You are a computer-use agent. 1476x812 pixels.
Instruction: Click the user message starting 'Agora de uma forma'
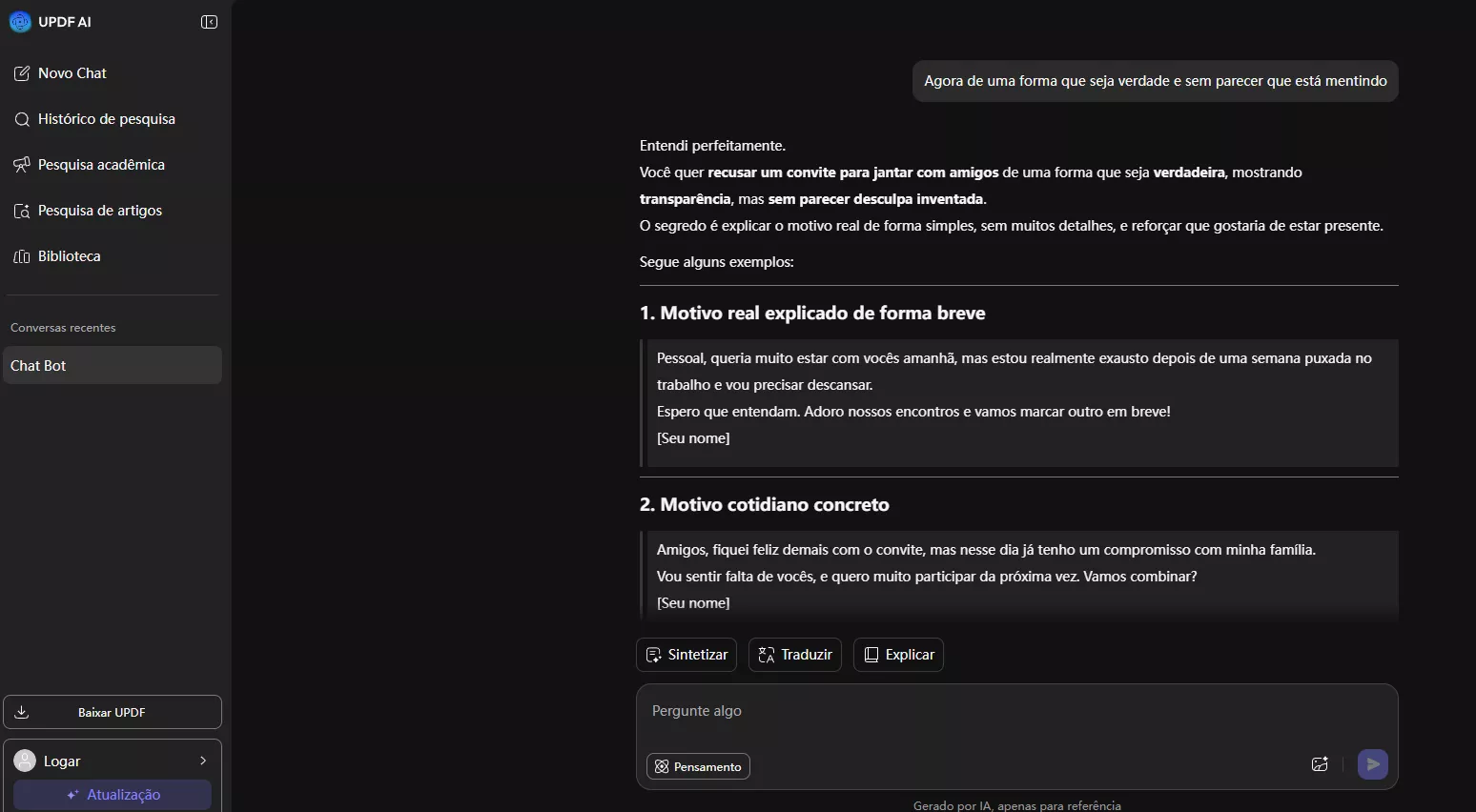[1156, 81]
